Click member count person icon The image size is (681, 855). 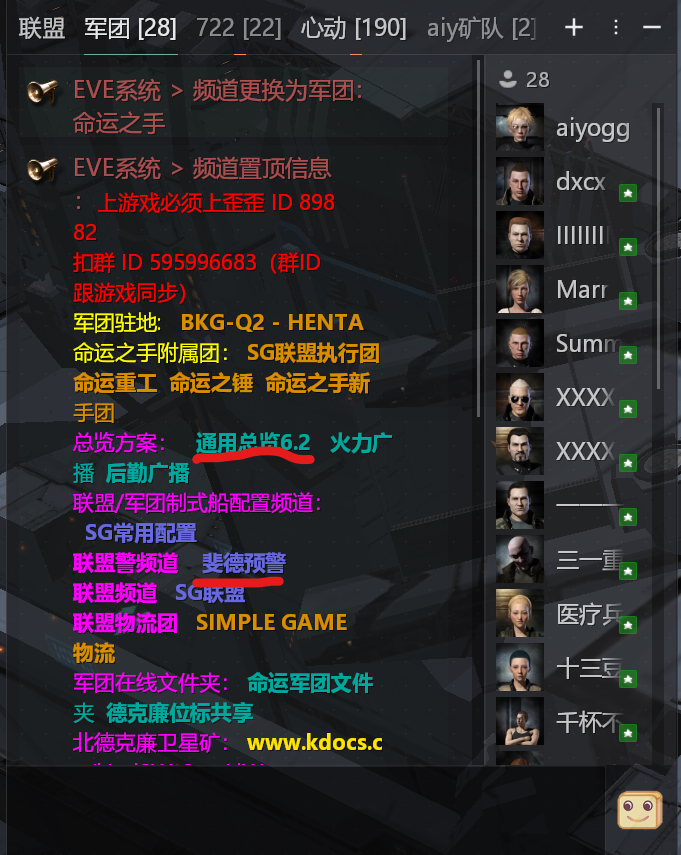click(508, 80)
